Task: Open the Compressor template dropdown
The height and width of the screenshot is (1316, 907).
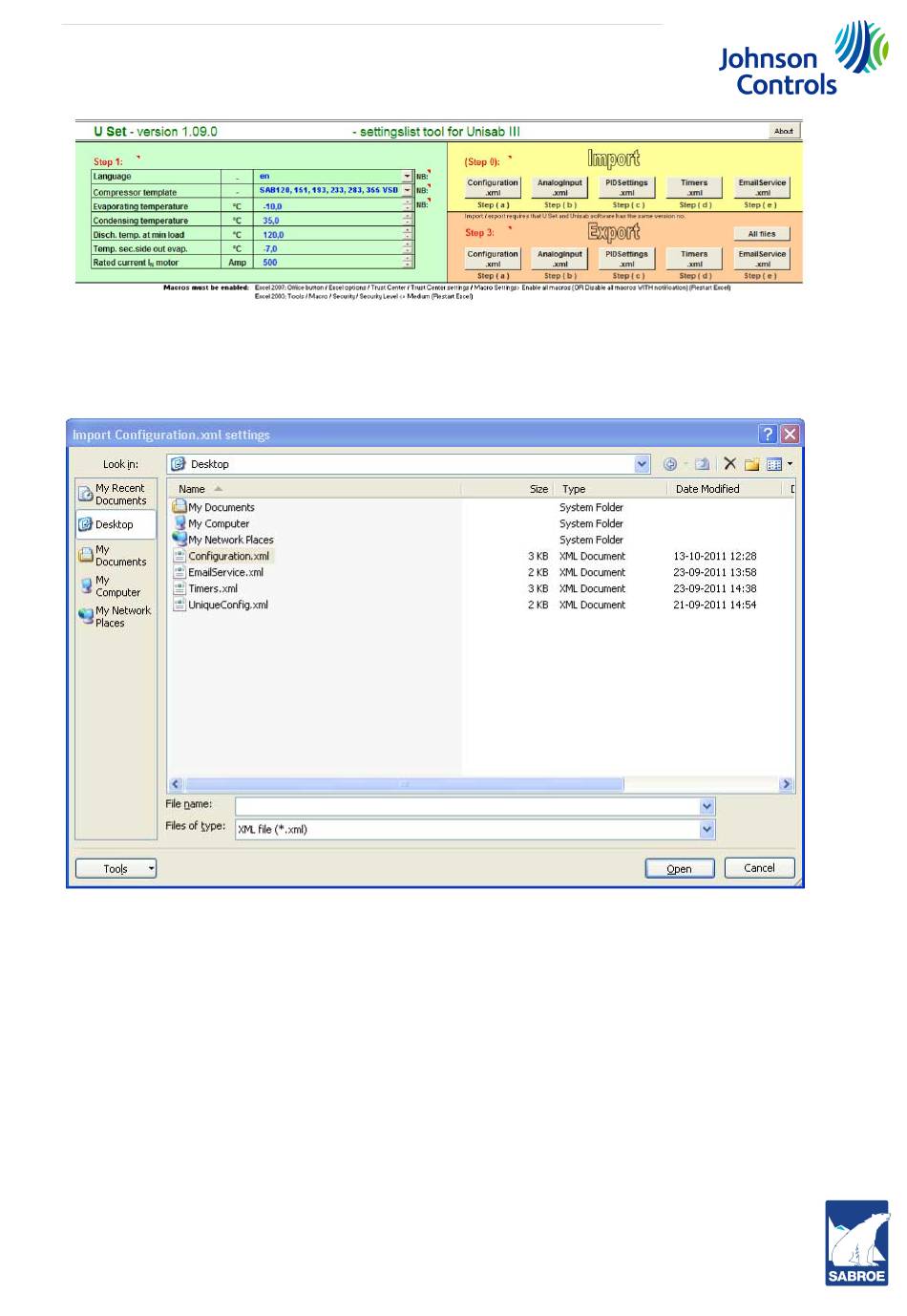Action: click(408, 190)
